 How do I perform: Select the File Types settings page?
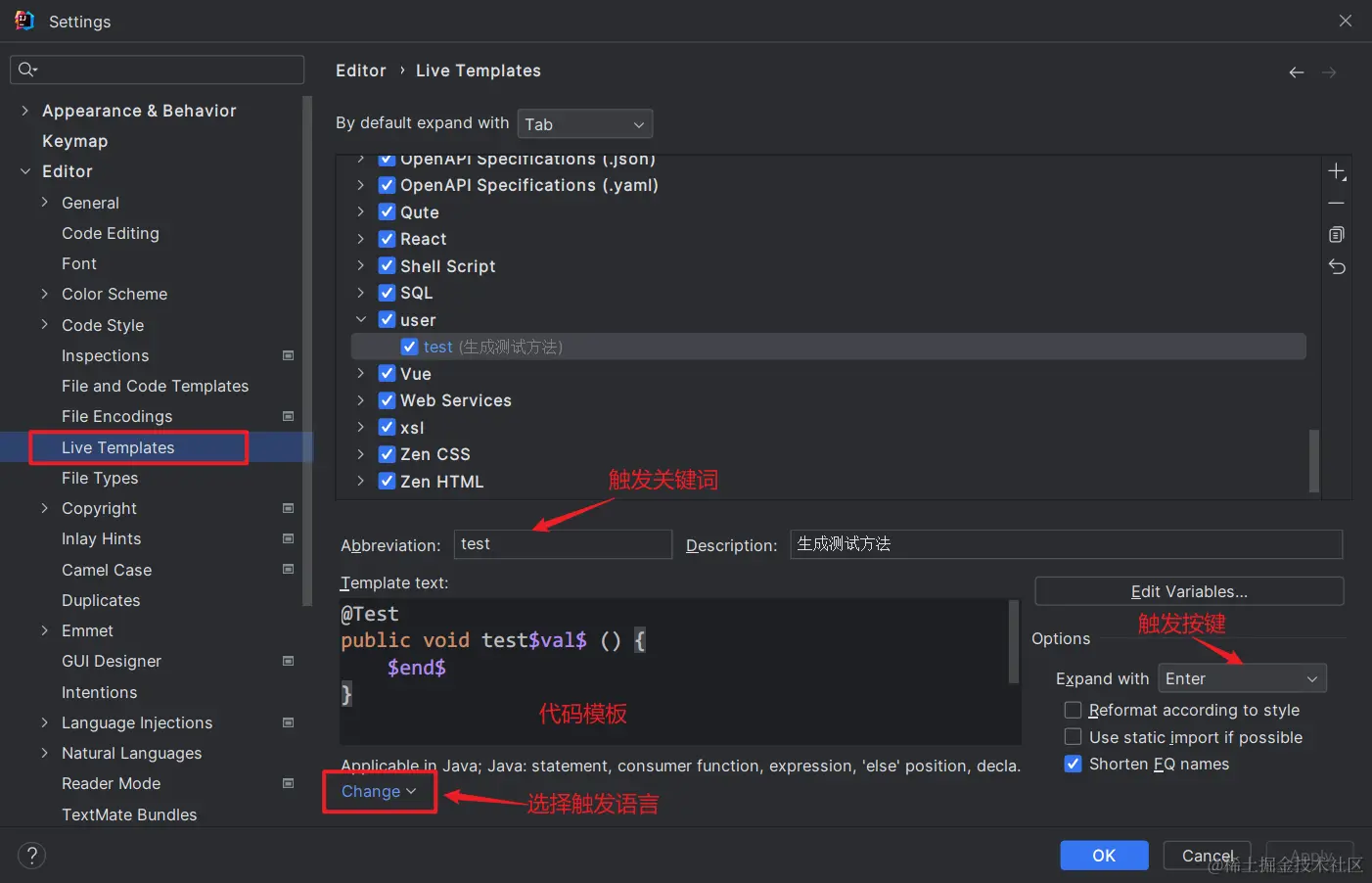click(100, 478)
